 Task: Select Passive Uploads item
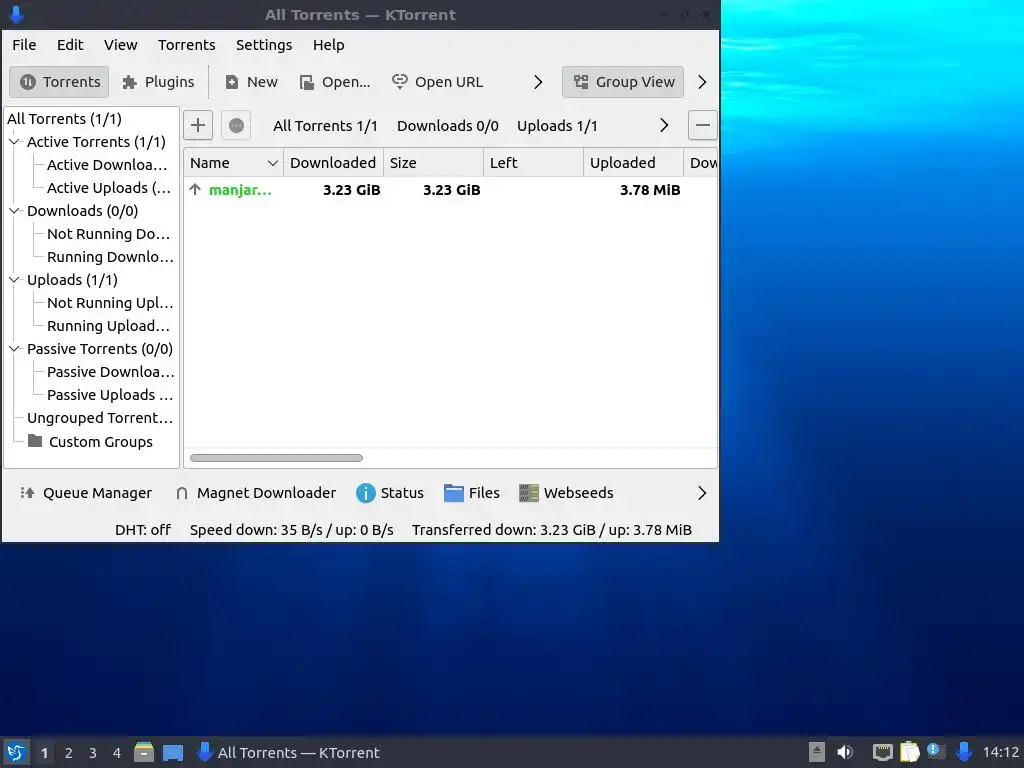[x=110, y=395]
